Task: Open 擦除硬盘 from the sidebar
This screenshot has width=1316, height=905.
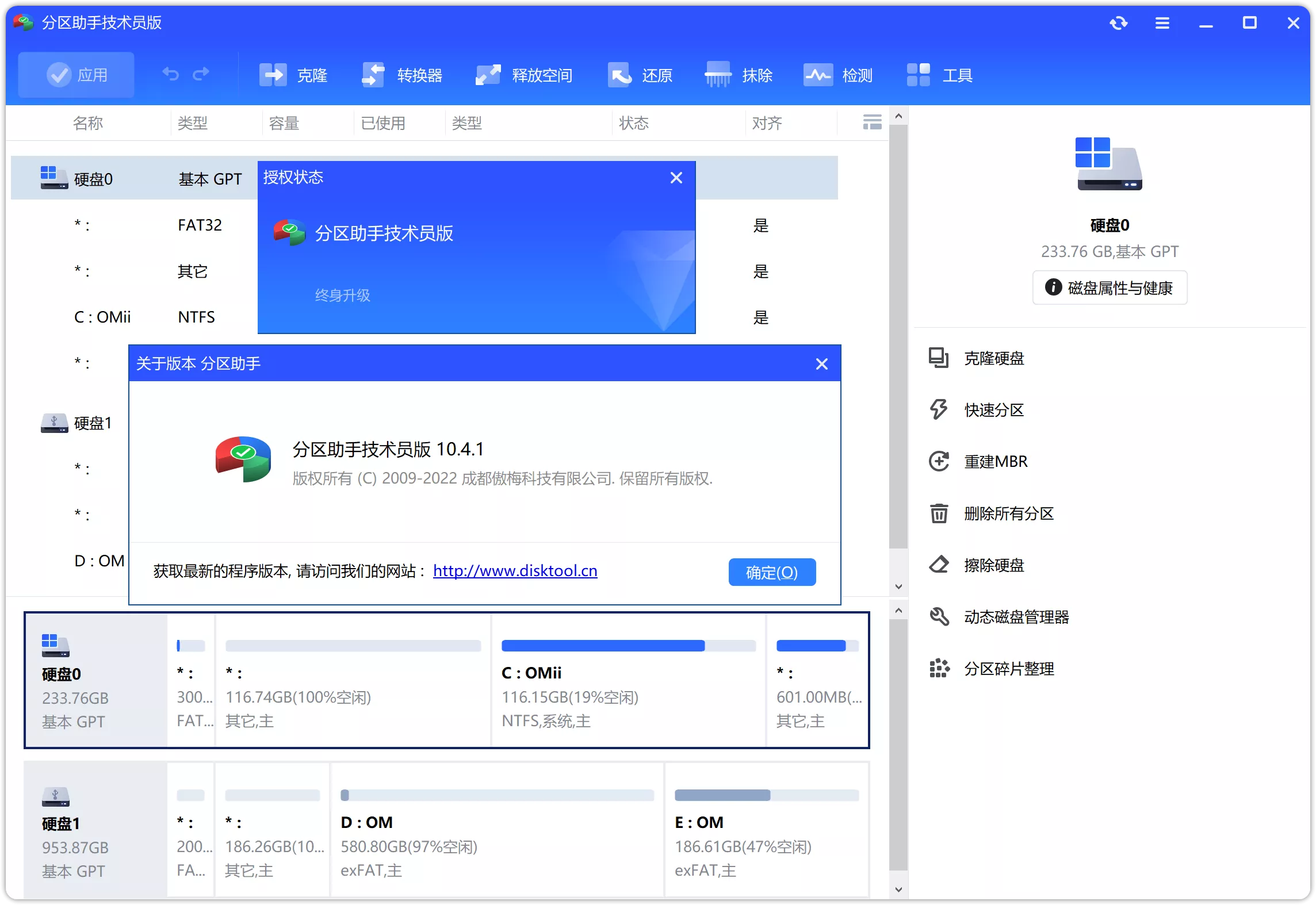Action: tap(994, 566)
